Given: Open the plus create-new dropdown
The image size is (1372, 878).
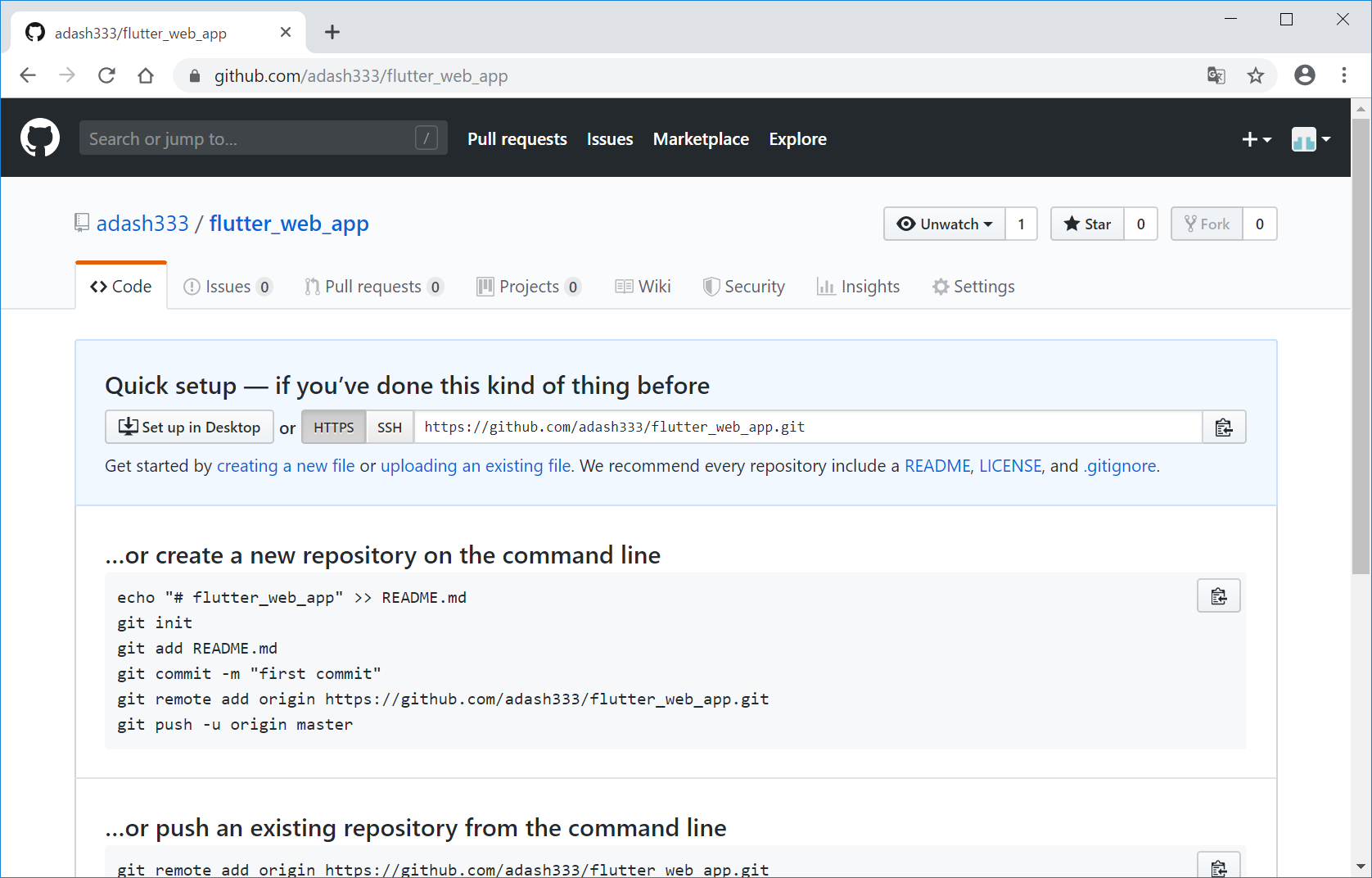Looking at the screenshot, I should tap(1256, 139).
